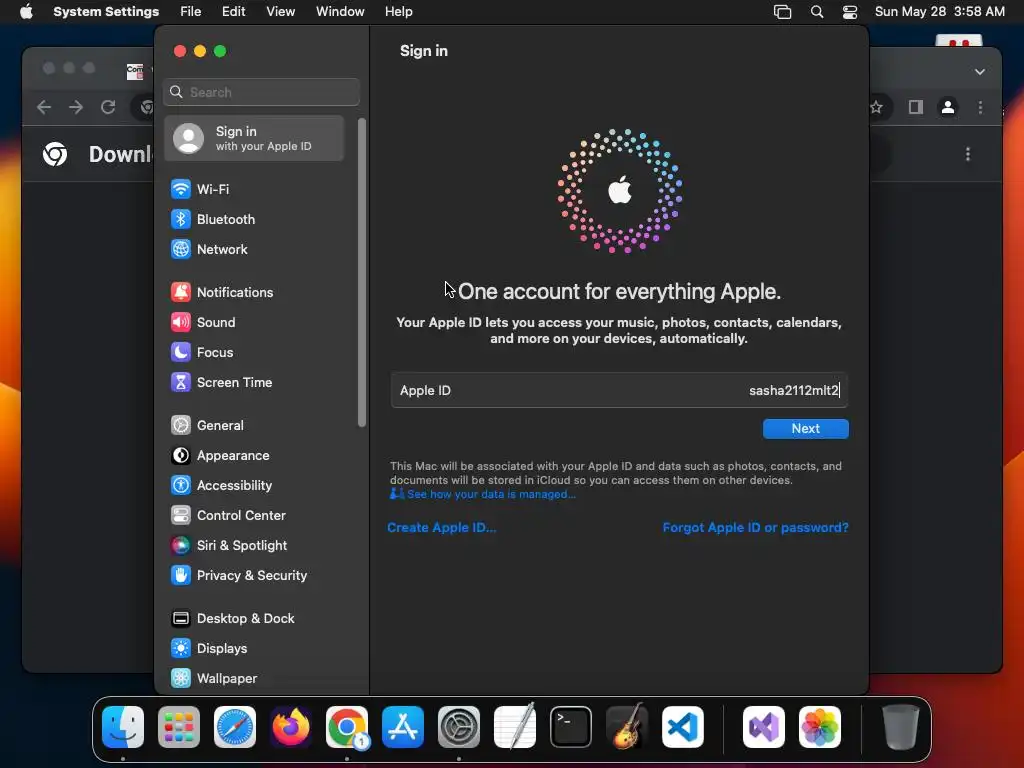Launch Safari from the Dock
Image resolution: width=1024 pixels, height=768 pixels.
pos(235,727)
